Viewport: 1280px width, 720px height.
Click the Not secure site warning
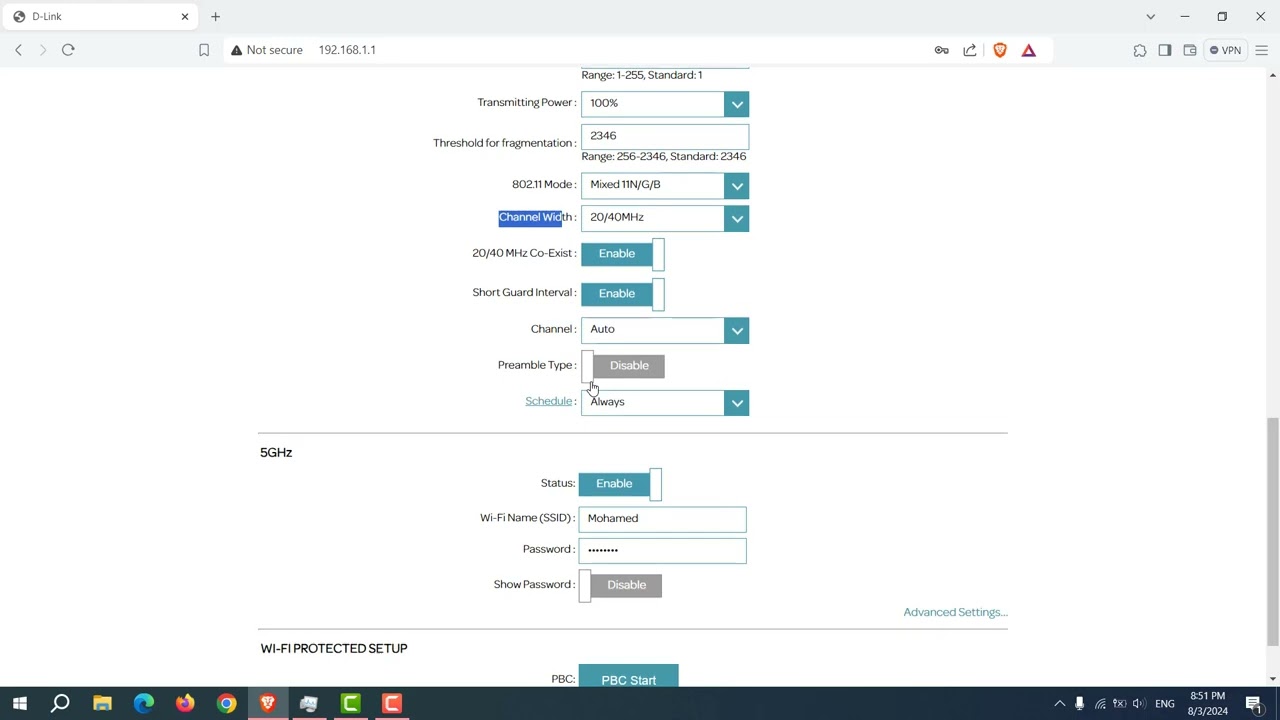click(x=266, y=50)
